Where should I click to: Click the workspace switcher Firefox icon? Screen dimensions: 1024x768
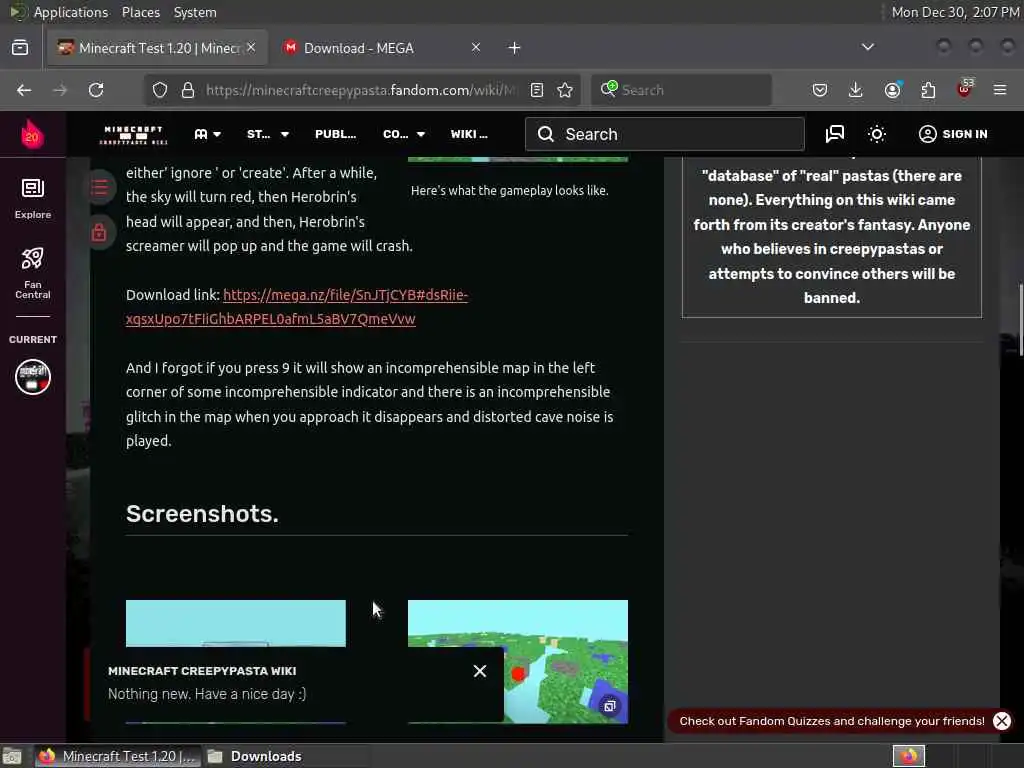tap(908, 756)
